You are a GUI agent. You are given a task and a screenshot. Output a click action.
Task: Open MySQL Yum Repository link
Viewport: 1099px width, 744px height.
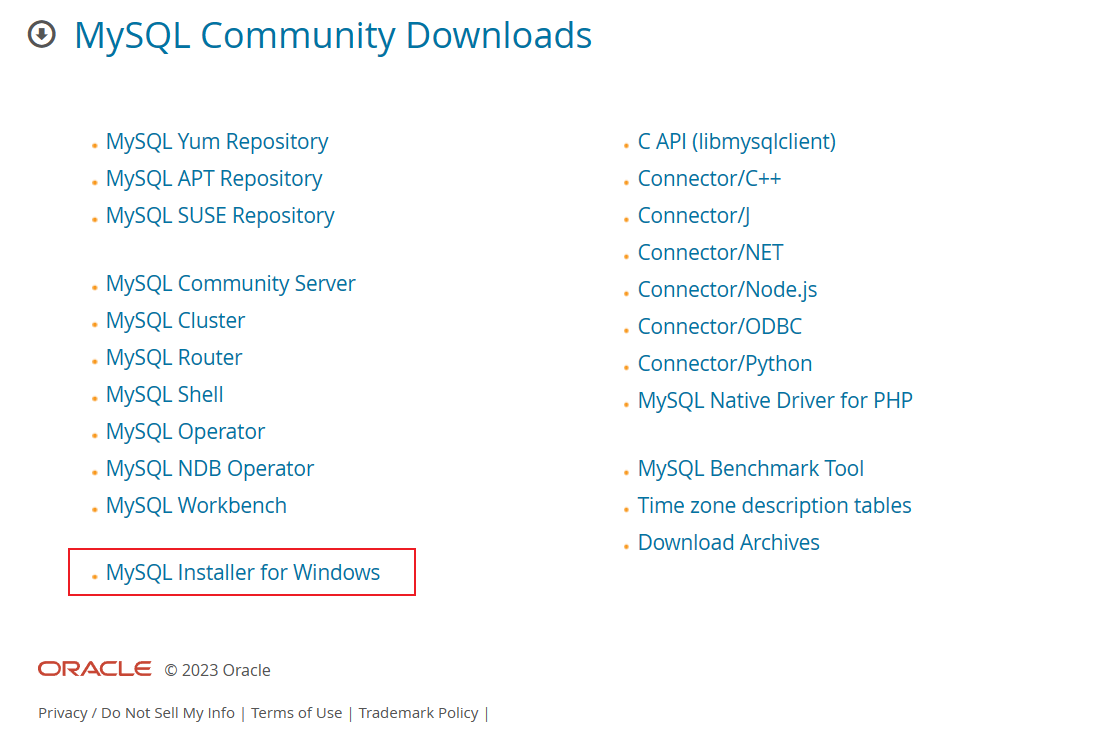(217, 142)
